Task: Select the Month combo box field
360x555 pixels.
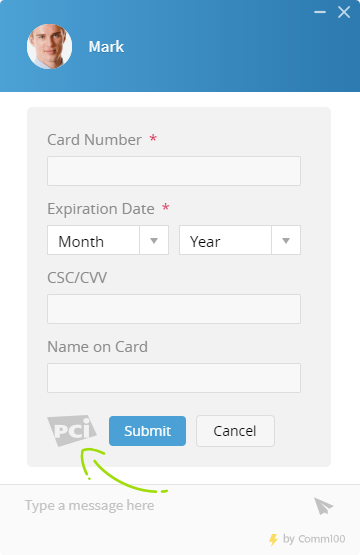Action: tap(108, 240)
